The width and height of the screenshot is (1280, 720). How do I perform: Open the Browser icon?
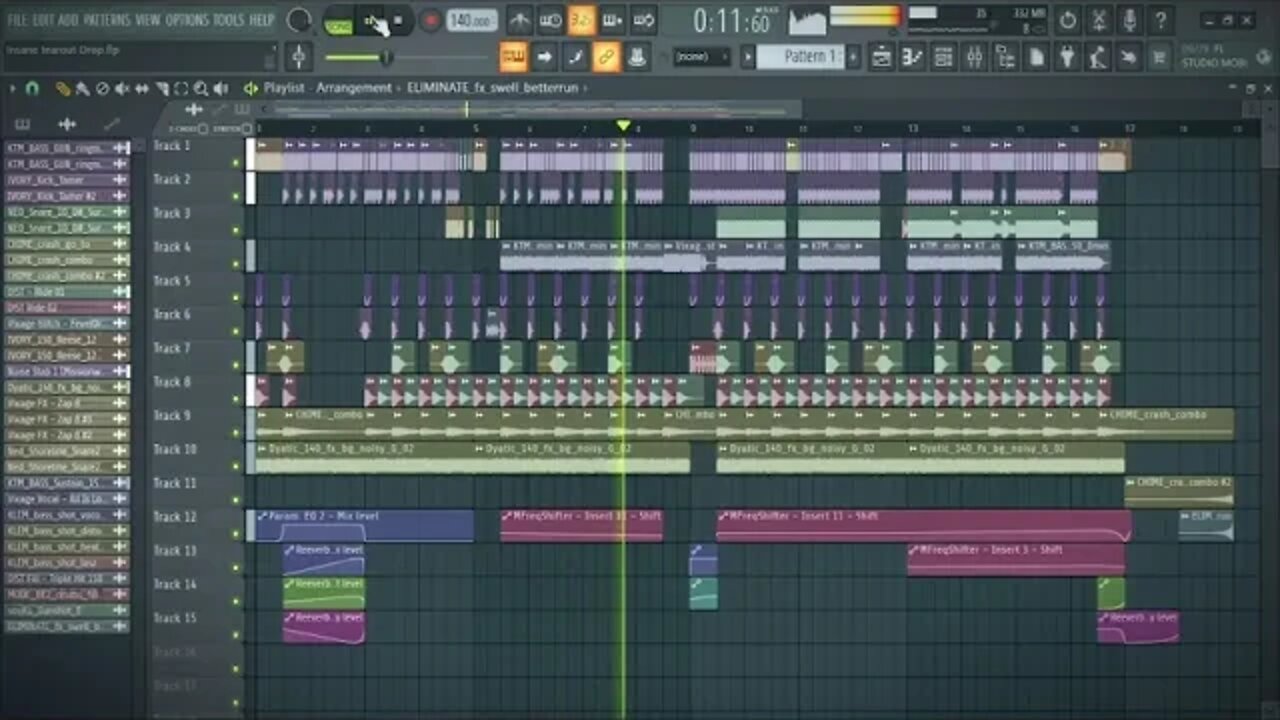click(x=1005, y=57)
